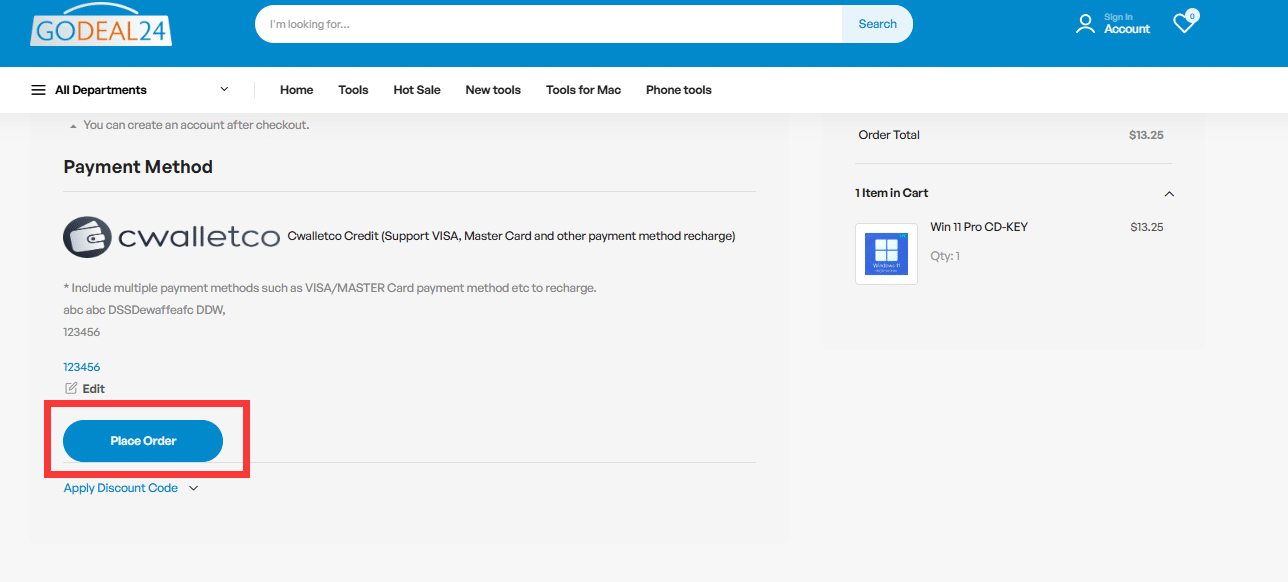1288x582 pixels.
Task: Open the Apply Discount Code link
Action: 121,488
